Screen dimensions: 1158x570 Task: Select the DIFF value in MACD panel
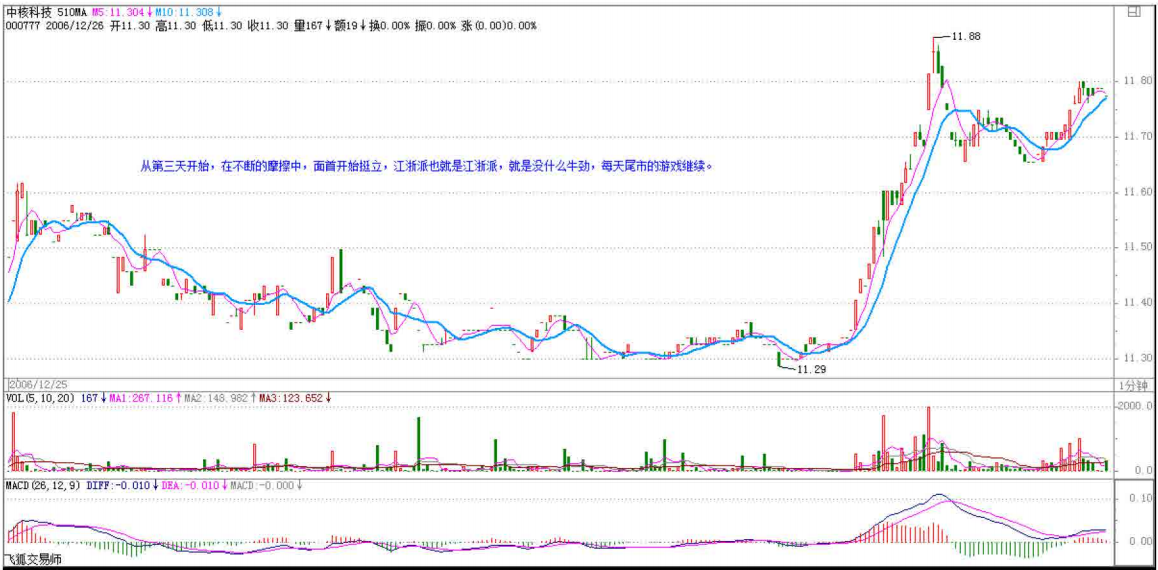click(x=121, y=485)
